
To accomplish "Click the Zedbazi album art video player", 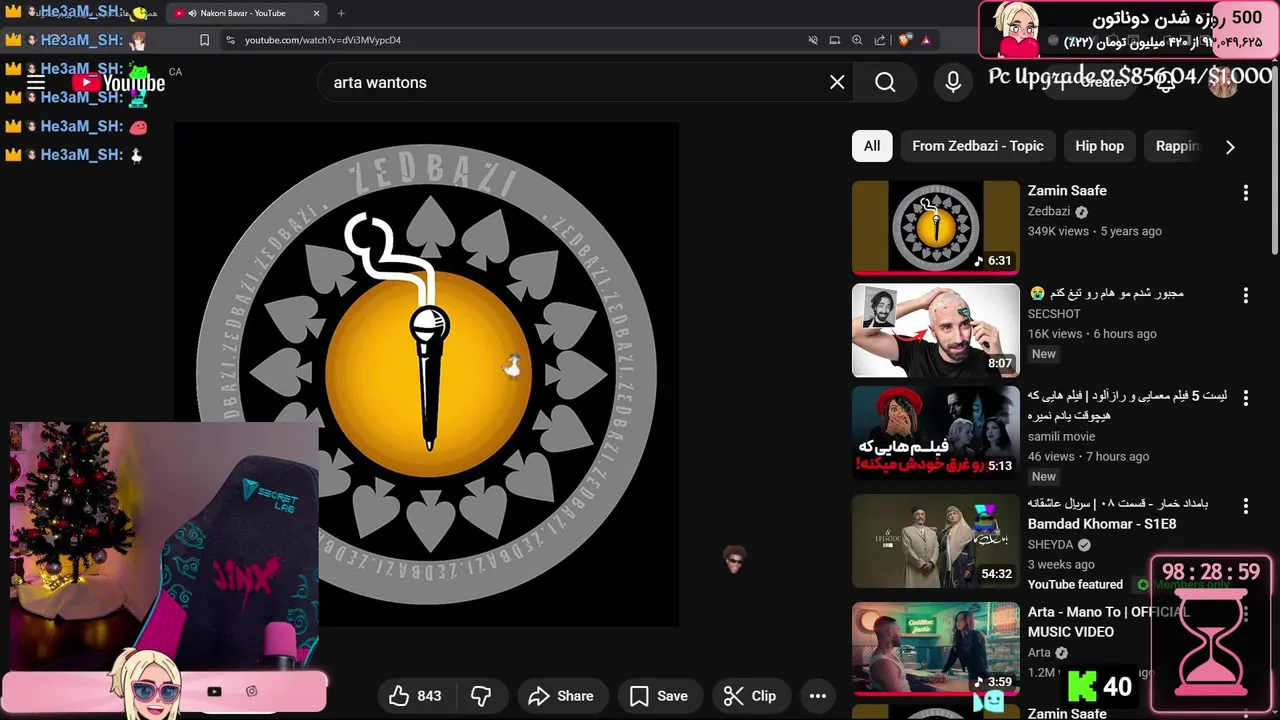I will pos(427,374).
